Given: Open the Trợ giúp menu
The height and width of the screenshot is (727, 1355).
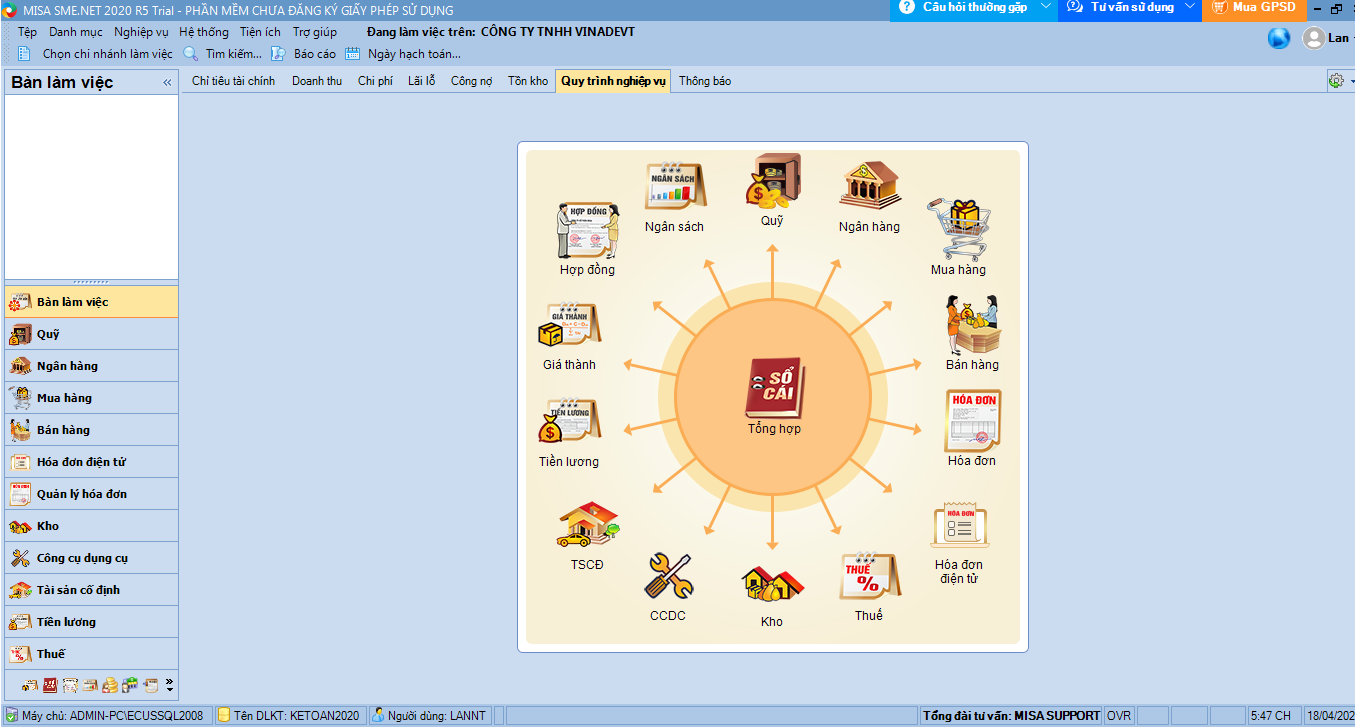Looking at the screenshot, I should coord(314,32).
